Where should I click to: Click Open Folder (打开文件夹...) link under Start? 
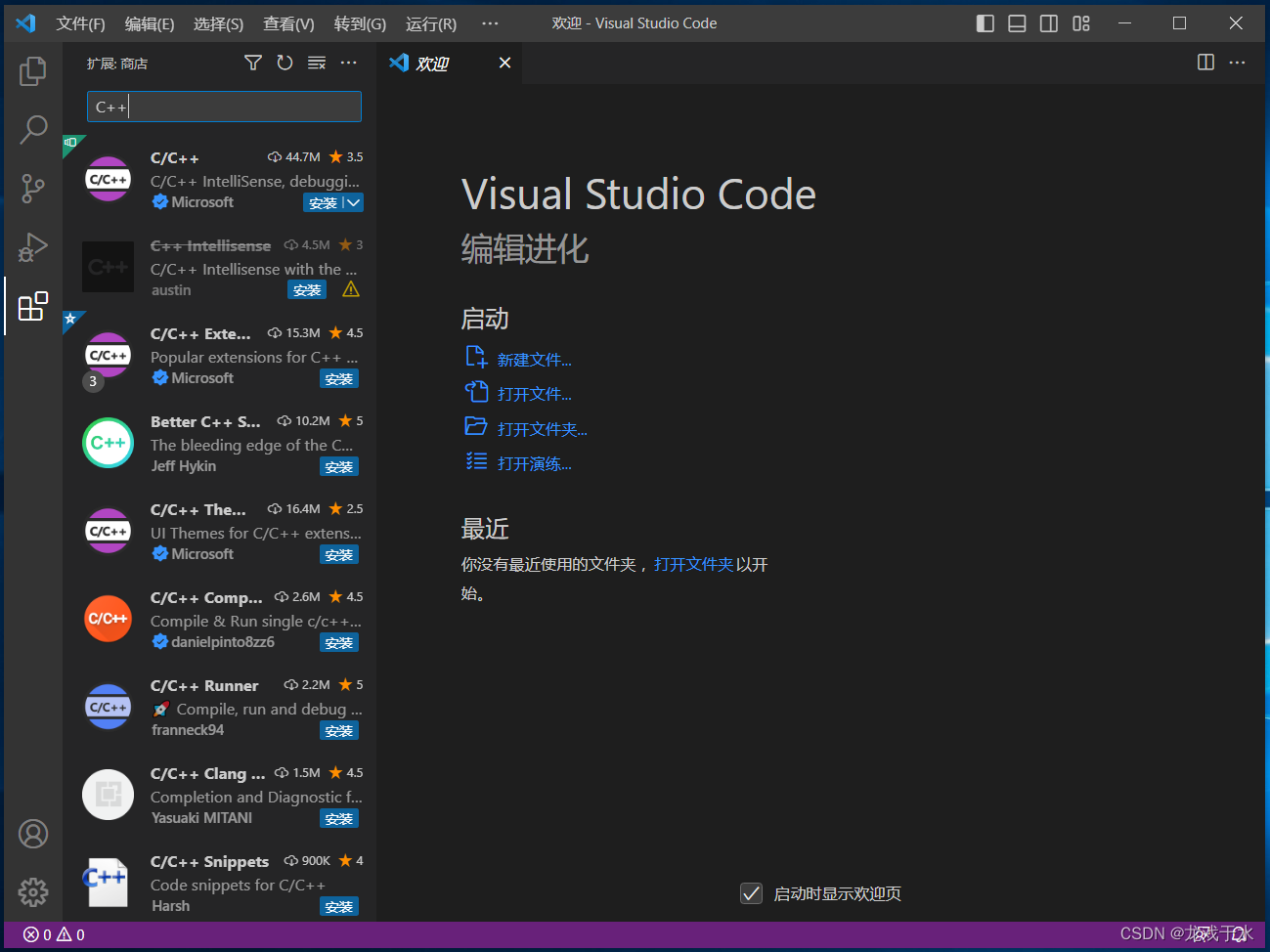(542, 429)
